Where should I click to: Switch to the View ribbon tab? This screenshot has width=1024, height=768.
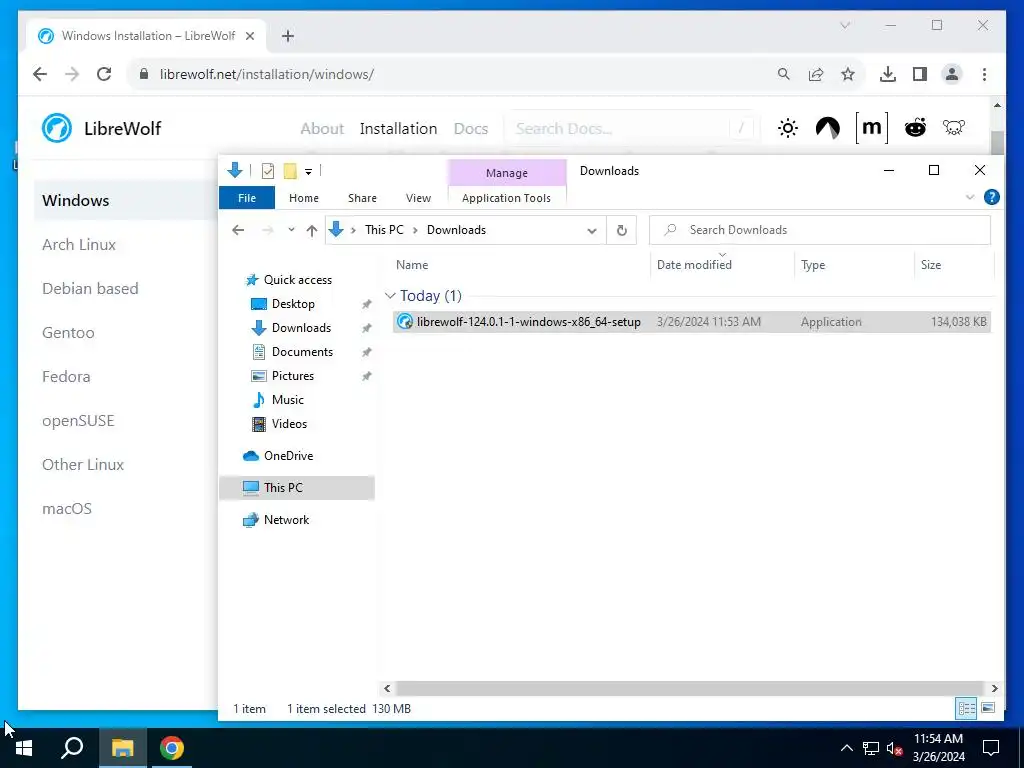419,198
